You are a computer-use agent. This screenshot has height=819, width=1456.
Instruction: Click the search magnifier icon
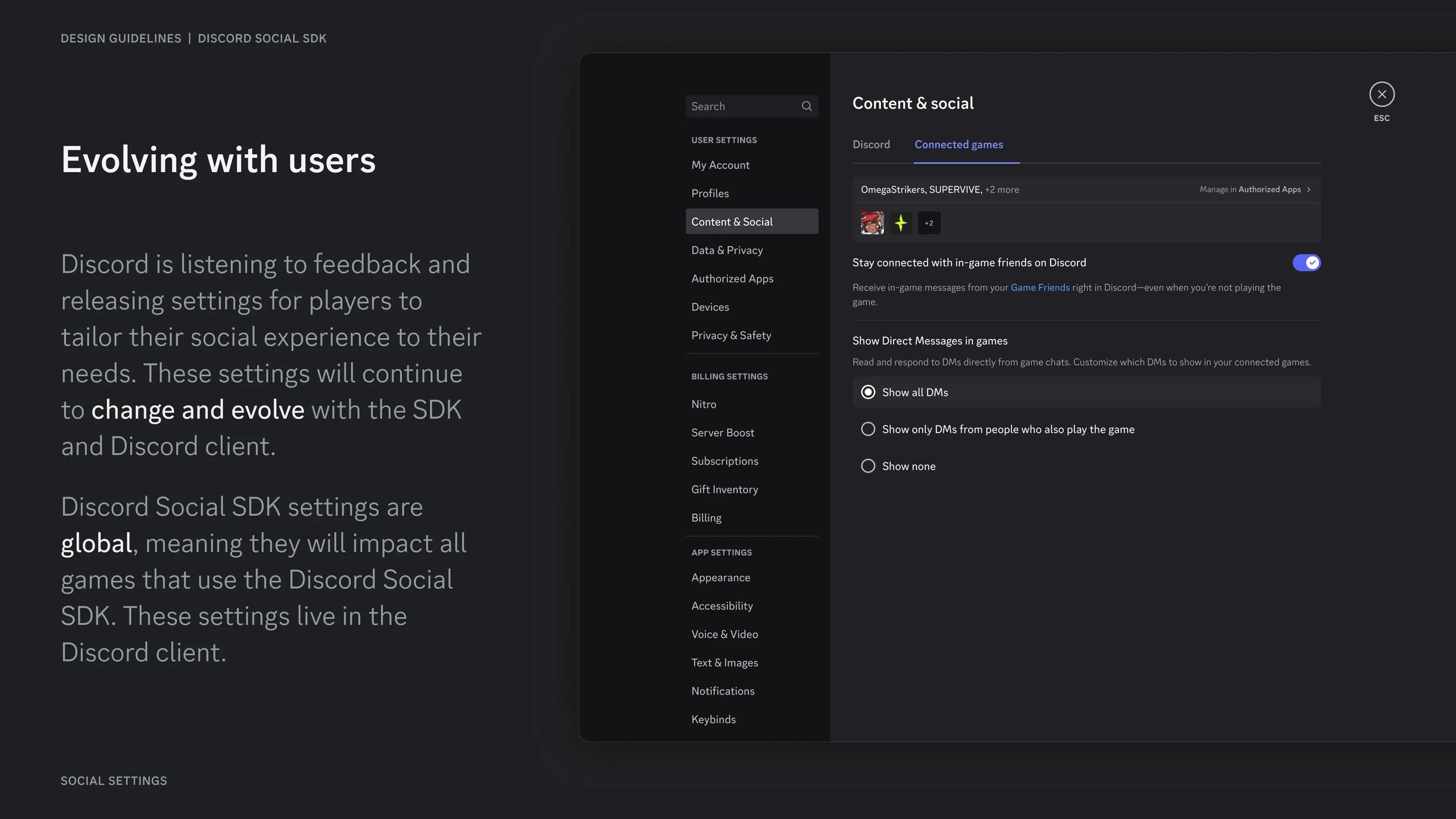(807, 106)
